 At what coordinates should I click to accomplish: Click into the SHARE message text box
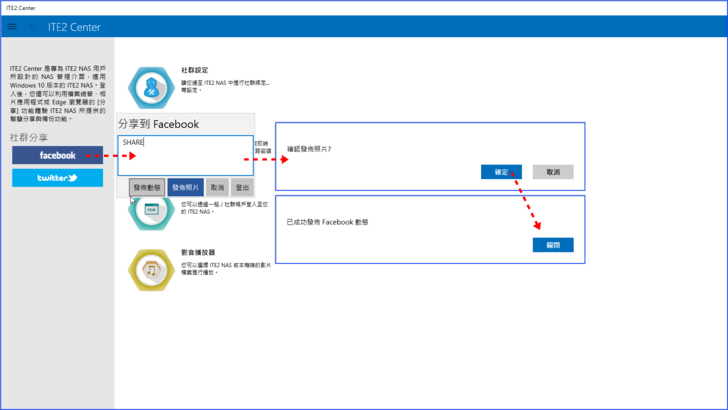(185, 156)
